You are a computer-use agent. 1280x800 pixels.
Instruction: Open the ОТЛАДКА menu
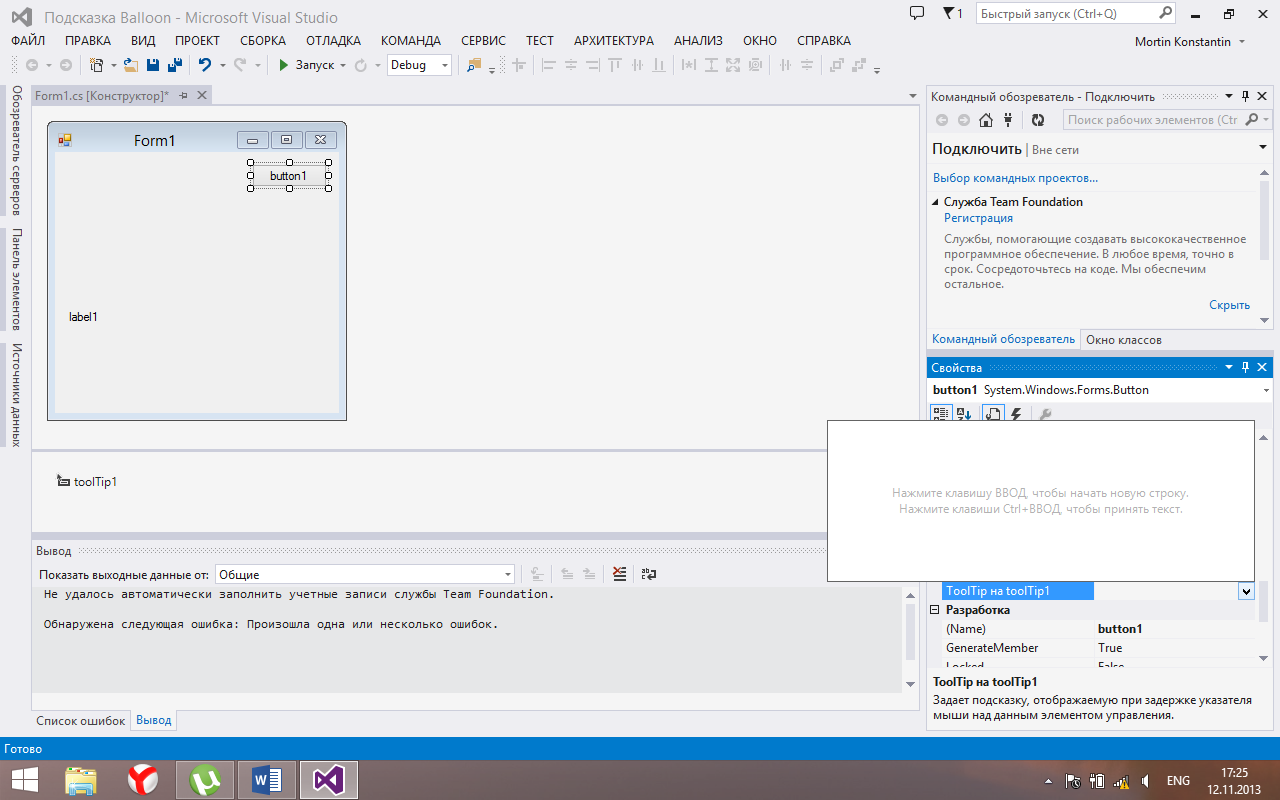pyautogui.click(x=333, y=41)
